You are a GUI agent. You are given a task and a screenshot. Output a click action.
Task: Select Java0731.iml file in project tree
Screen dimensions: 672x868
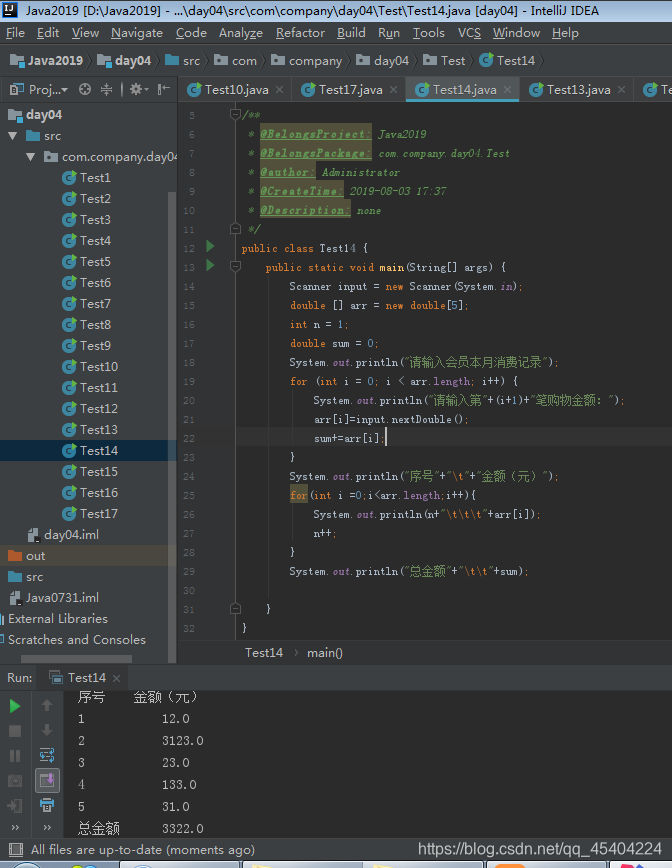[x=54, y=598]
